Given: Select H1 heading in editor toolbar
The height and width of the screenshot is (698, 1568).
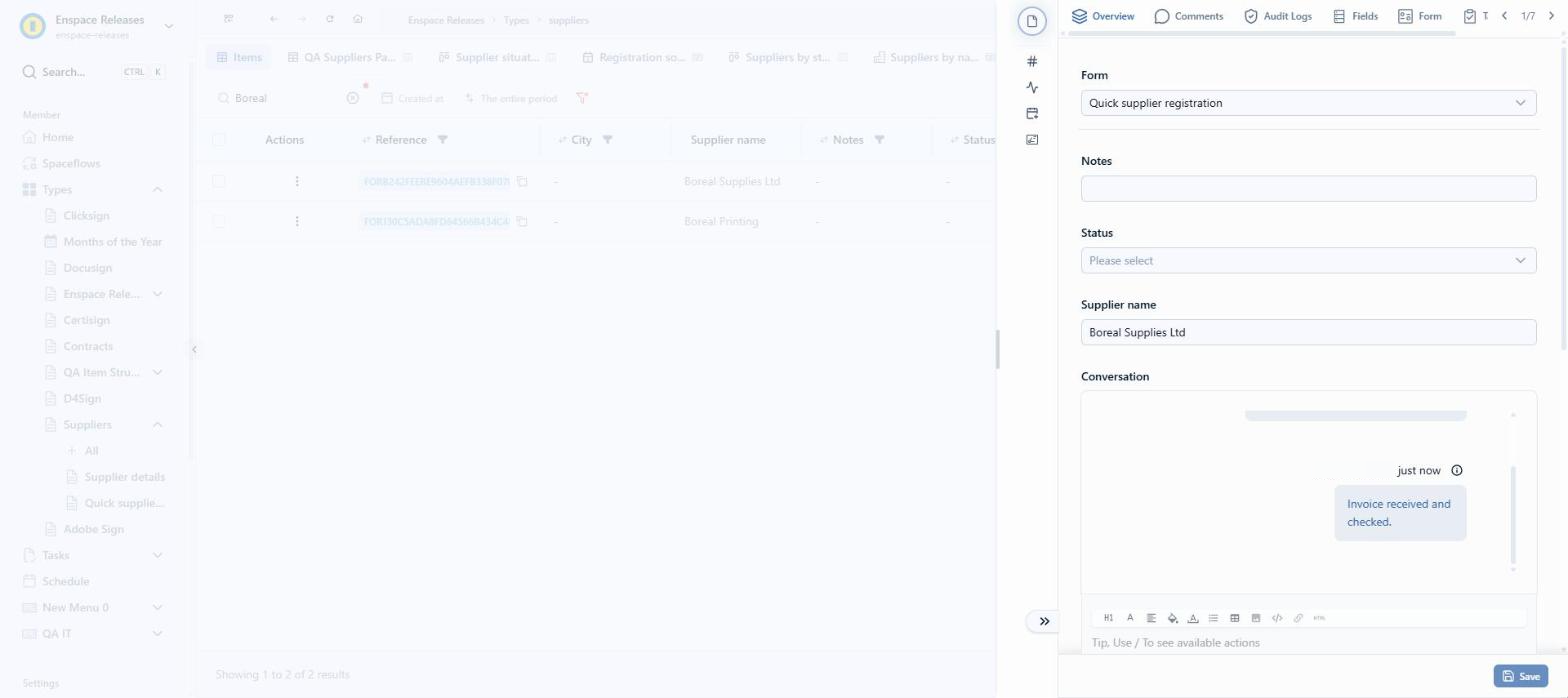Looking at the screenshot, I should (1109, 618).
